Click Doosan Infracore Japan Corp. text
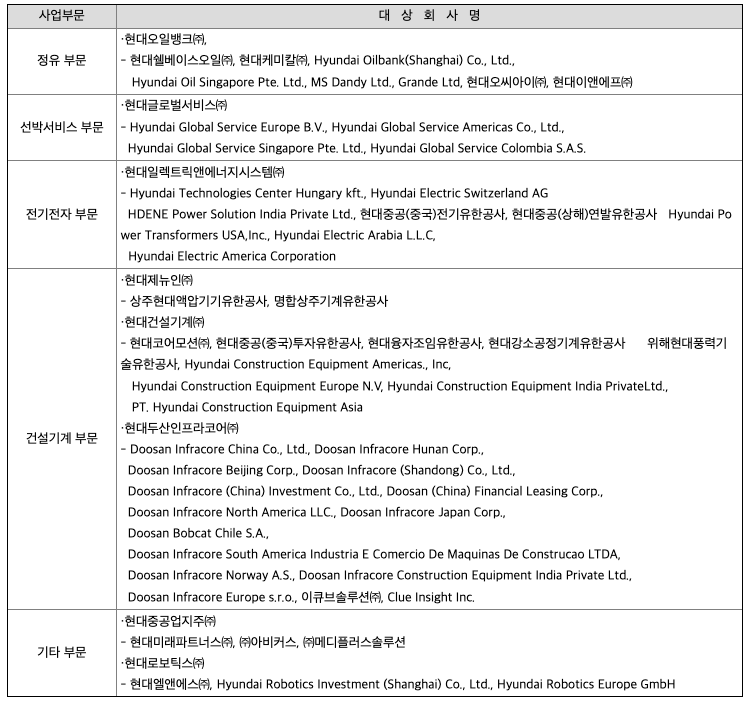754x701 pixels. tap(422, 513)
